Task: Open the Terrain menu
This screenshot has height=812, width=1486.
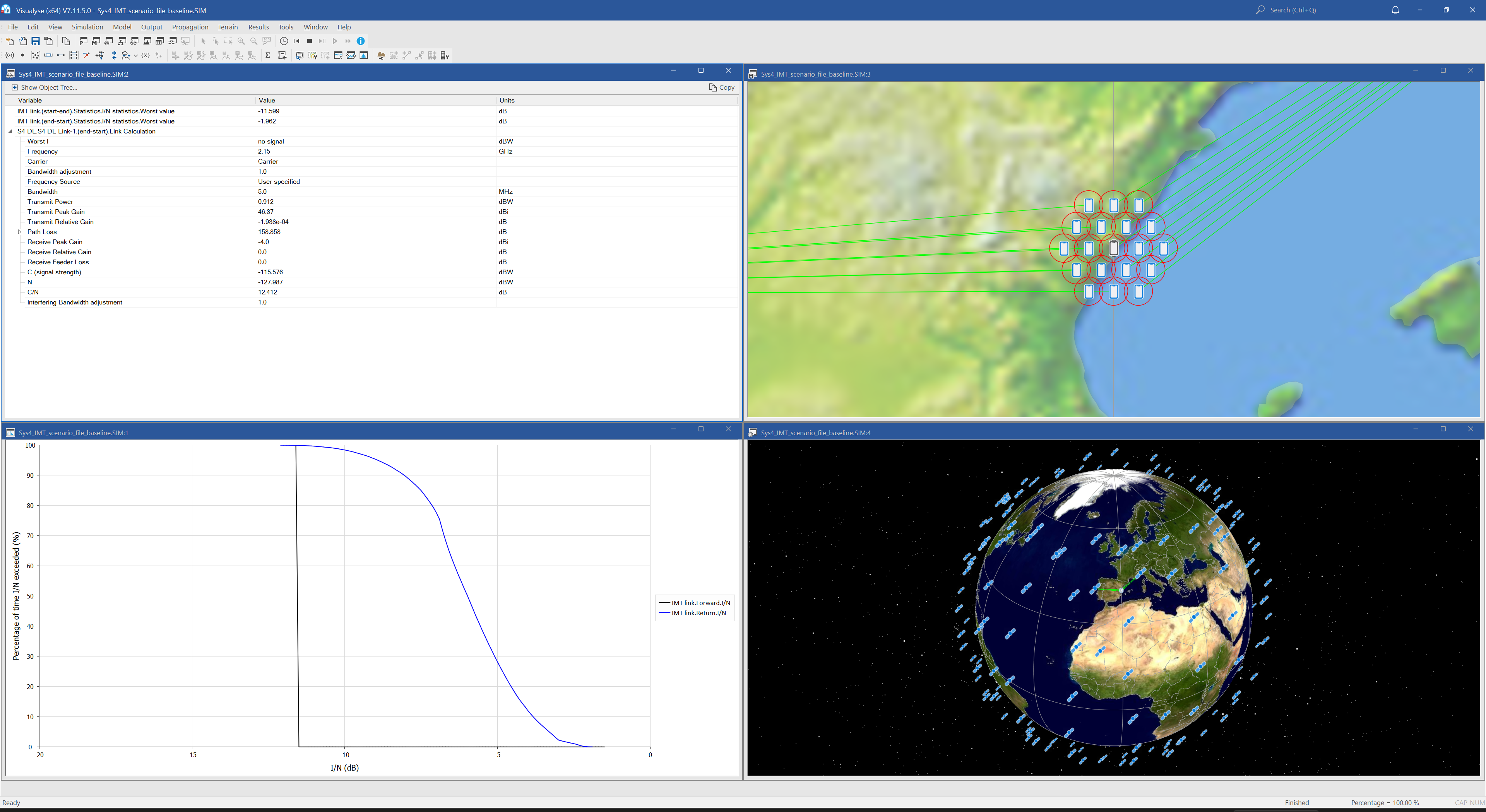Action: click(228, 27)
